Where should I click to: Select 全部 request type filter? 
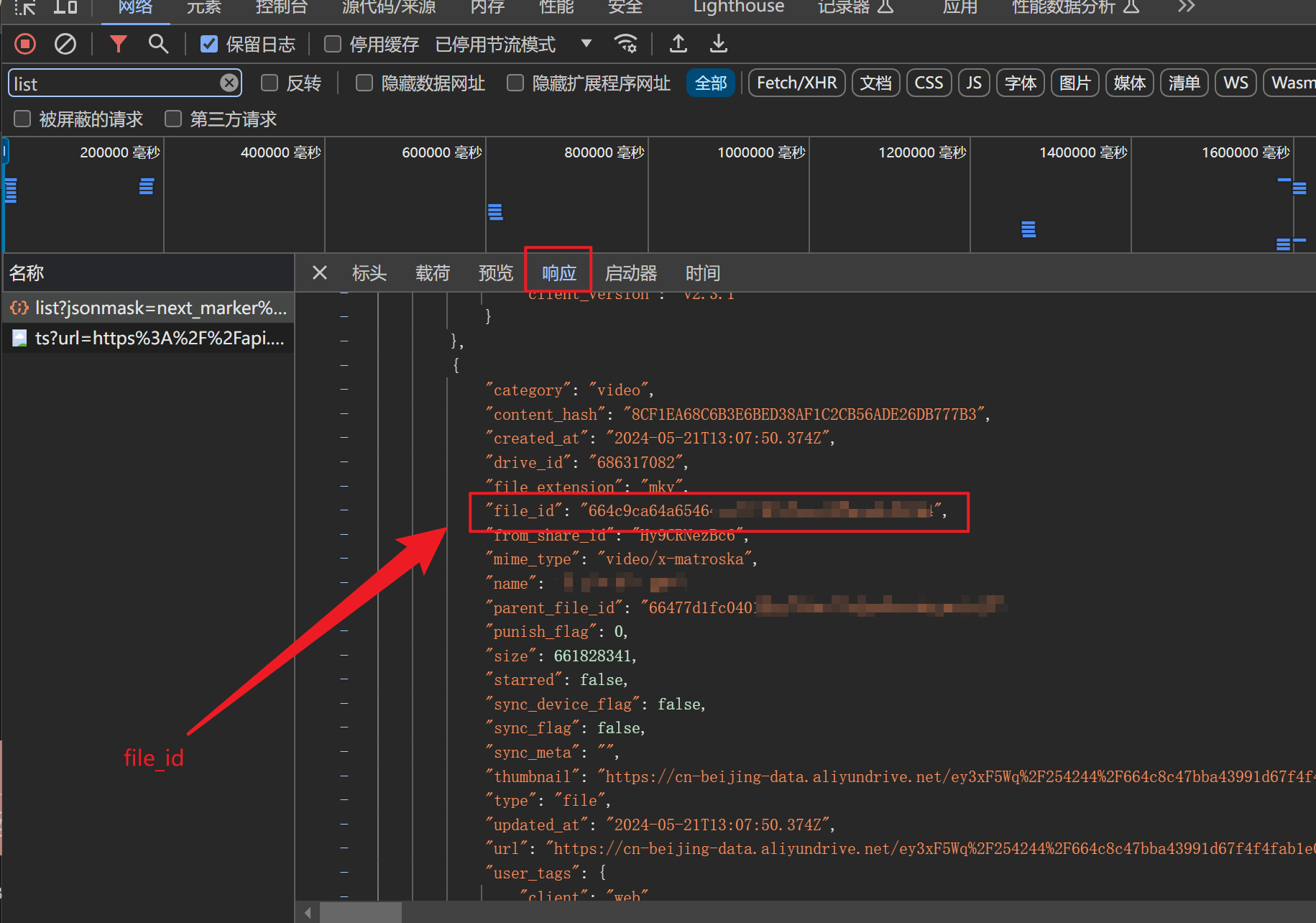pos(711,83)
